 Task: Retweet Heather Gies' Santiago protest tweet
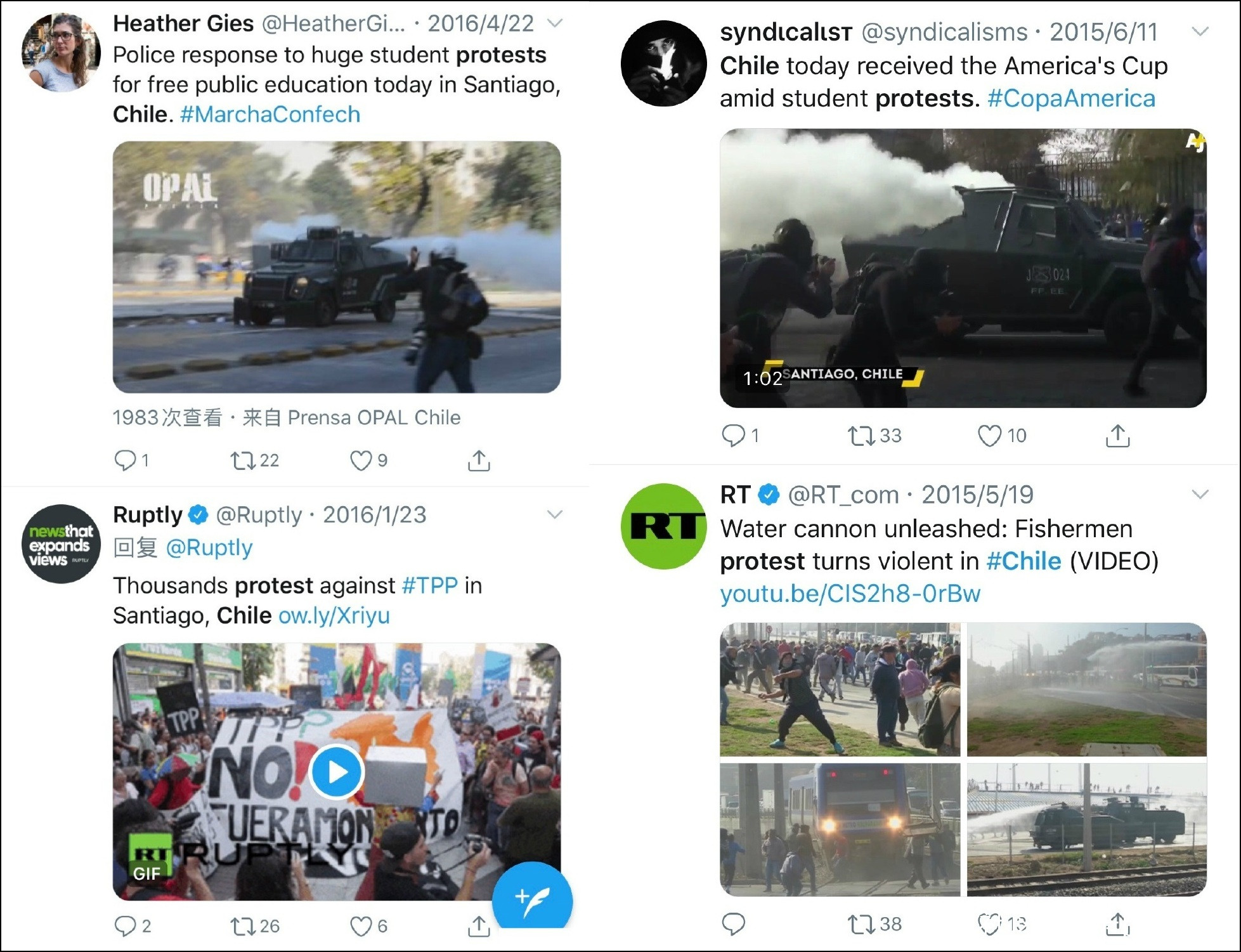[x=242, y=460]
